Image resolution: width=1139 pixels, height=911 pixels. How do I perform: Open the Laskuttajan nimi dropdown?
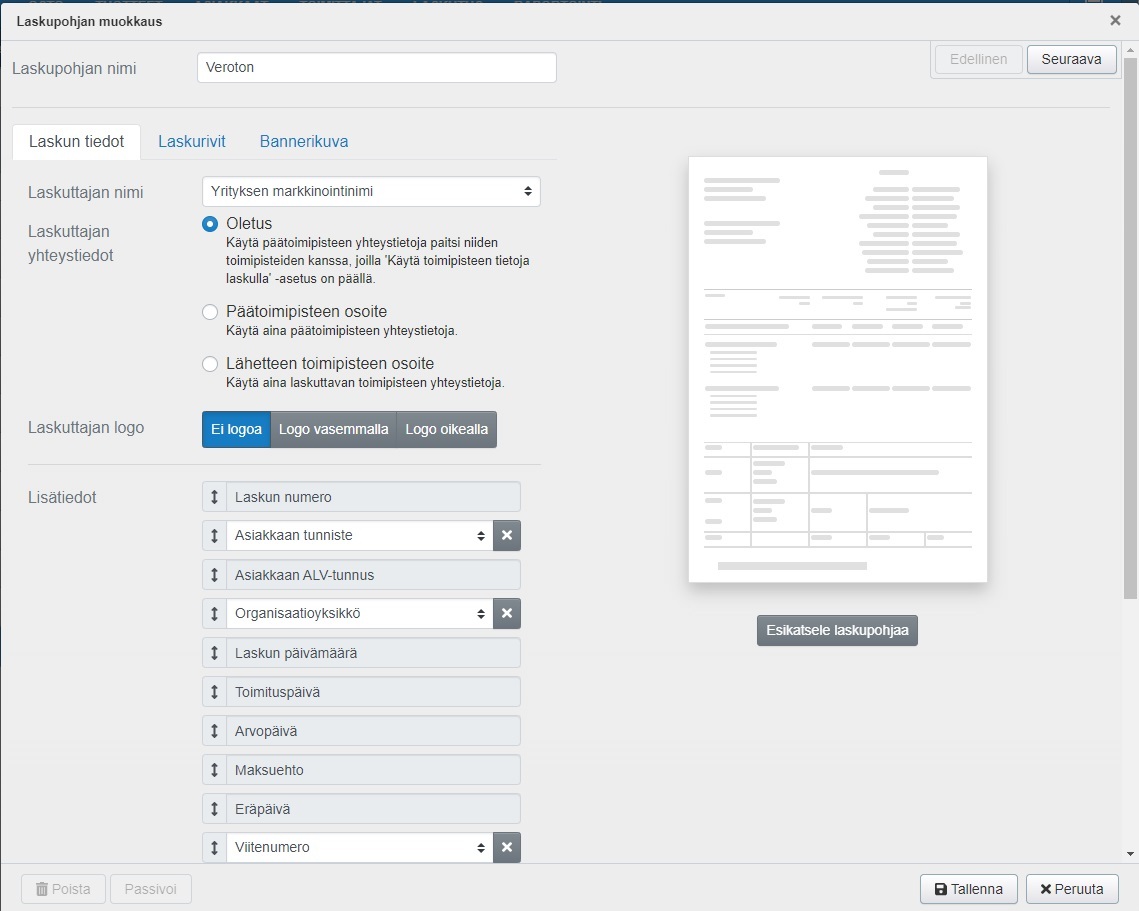pyautogui.click(x=371, y=192)
